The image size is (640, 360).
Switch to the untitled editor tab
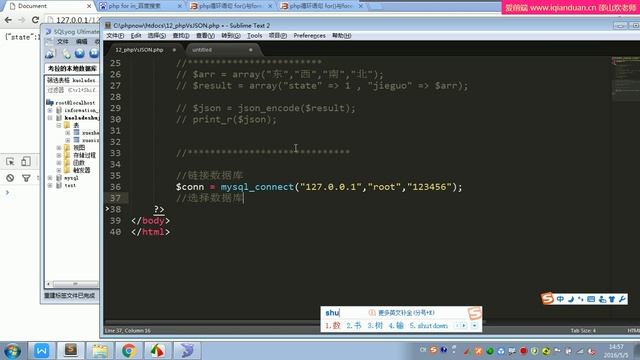click(x=202, y=50)
